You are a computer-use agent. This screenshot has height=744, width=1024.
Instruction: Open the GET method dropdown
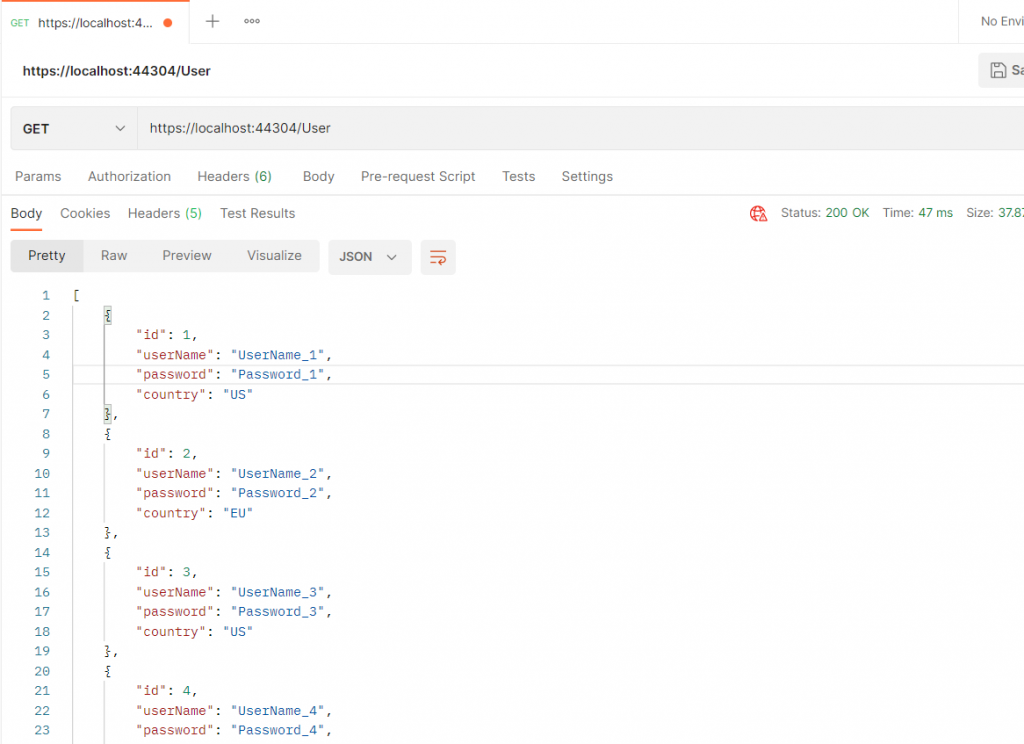click(x=74, y=128)
